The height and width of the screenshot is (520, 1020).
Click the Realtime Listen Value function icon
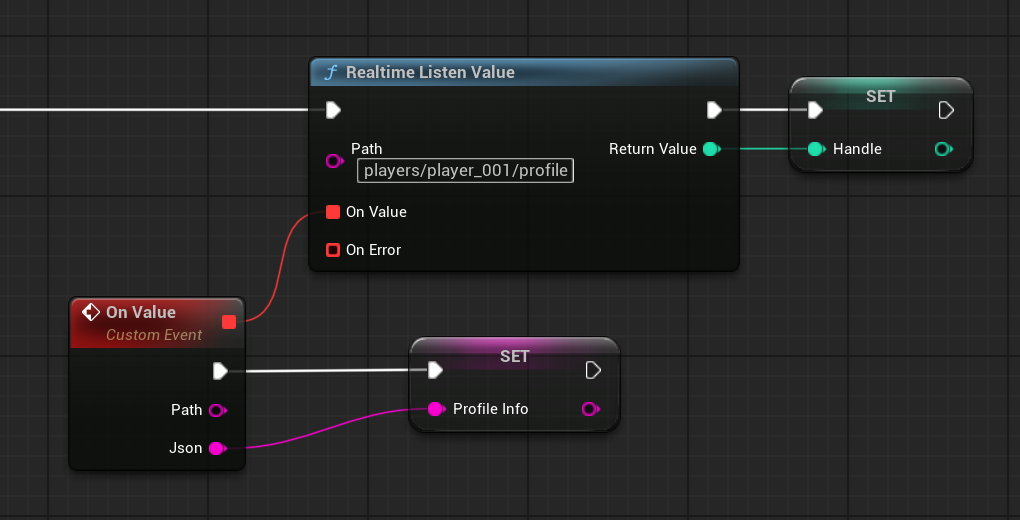(330, 73)
